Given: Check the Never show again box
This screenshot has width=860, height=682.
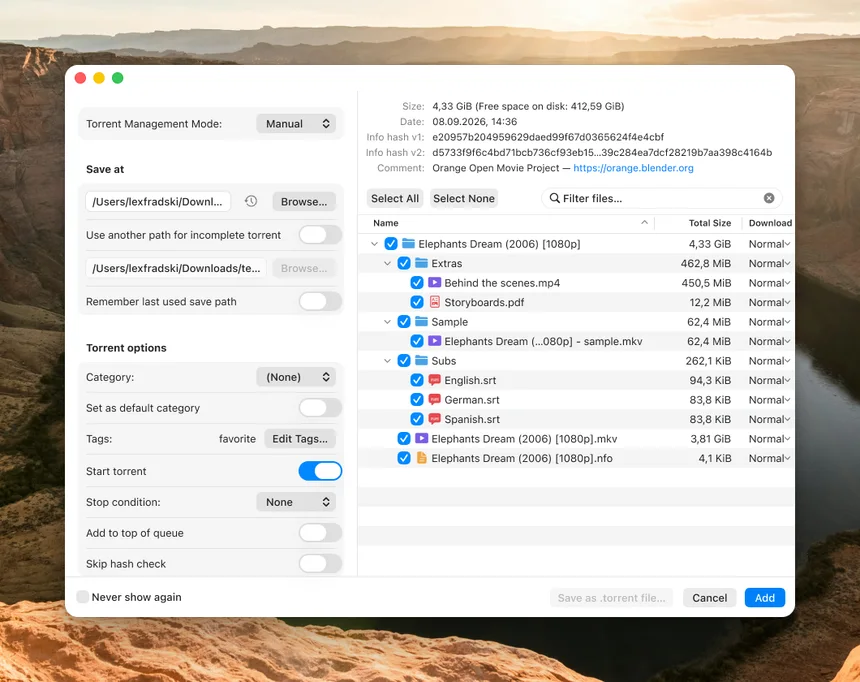Looking at the screenshot, I should 83,597.
